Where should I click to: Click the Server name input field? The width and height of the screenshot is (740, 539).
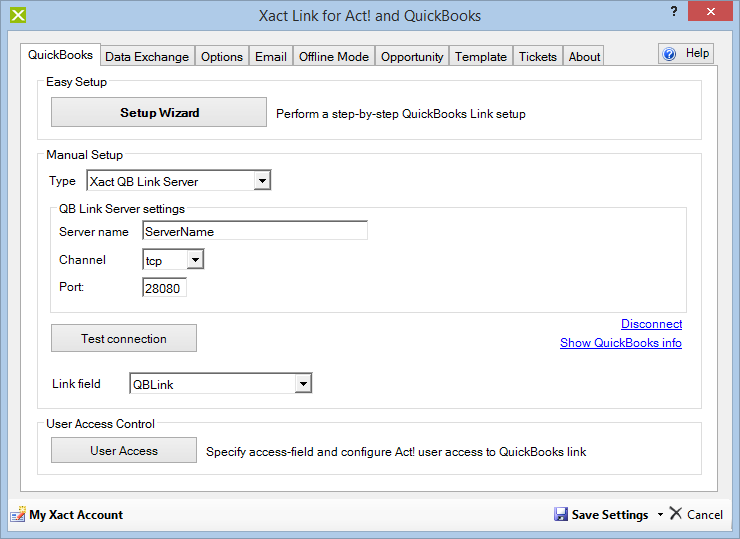pos(255,231)
